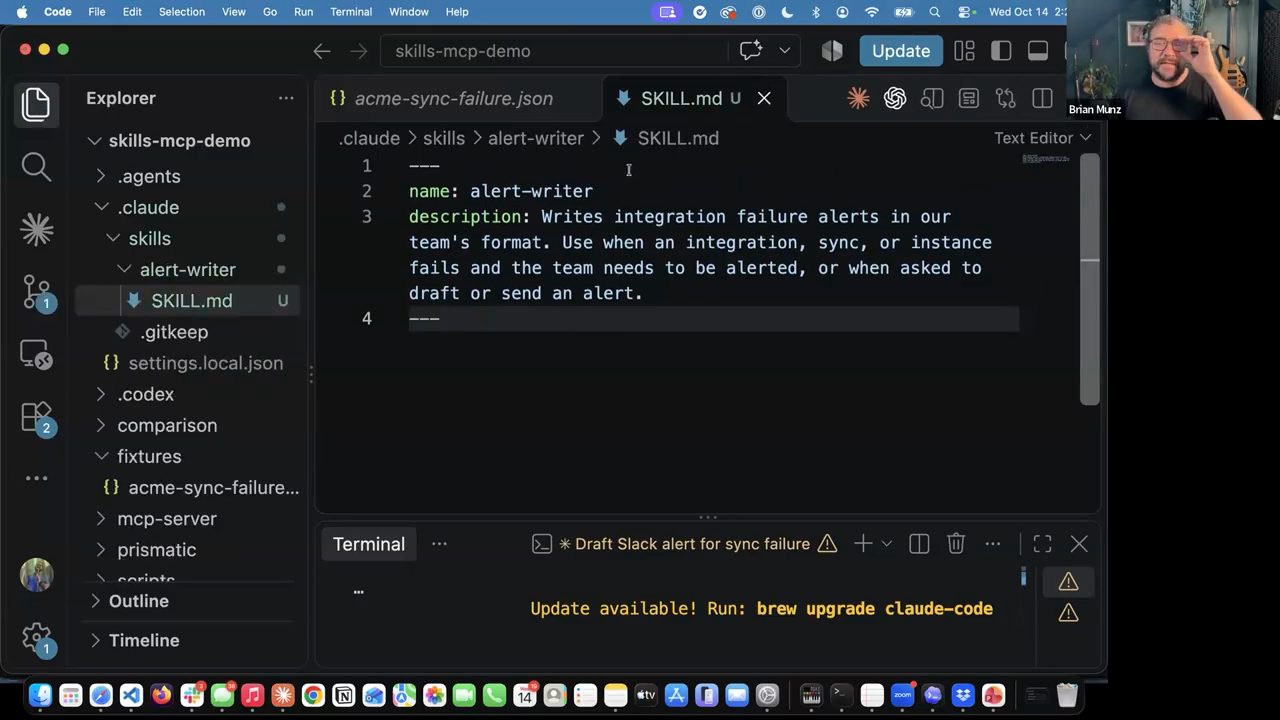The height and width of the screenshot is (720, 1280).
Task: Open the Extensions view with badge 2
Action: click(36, 417)
